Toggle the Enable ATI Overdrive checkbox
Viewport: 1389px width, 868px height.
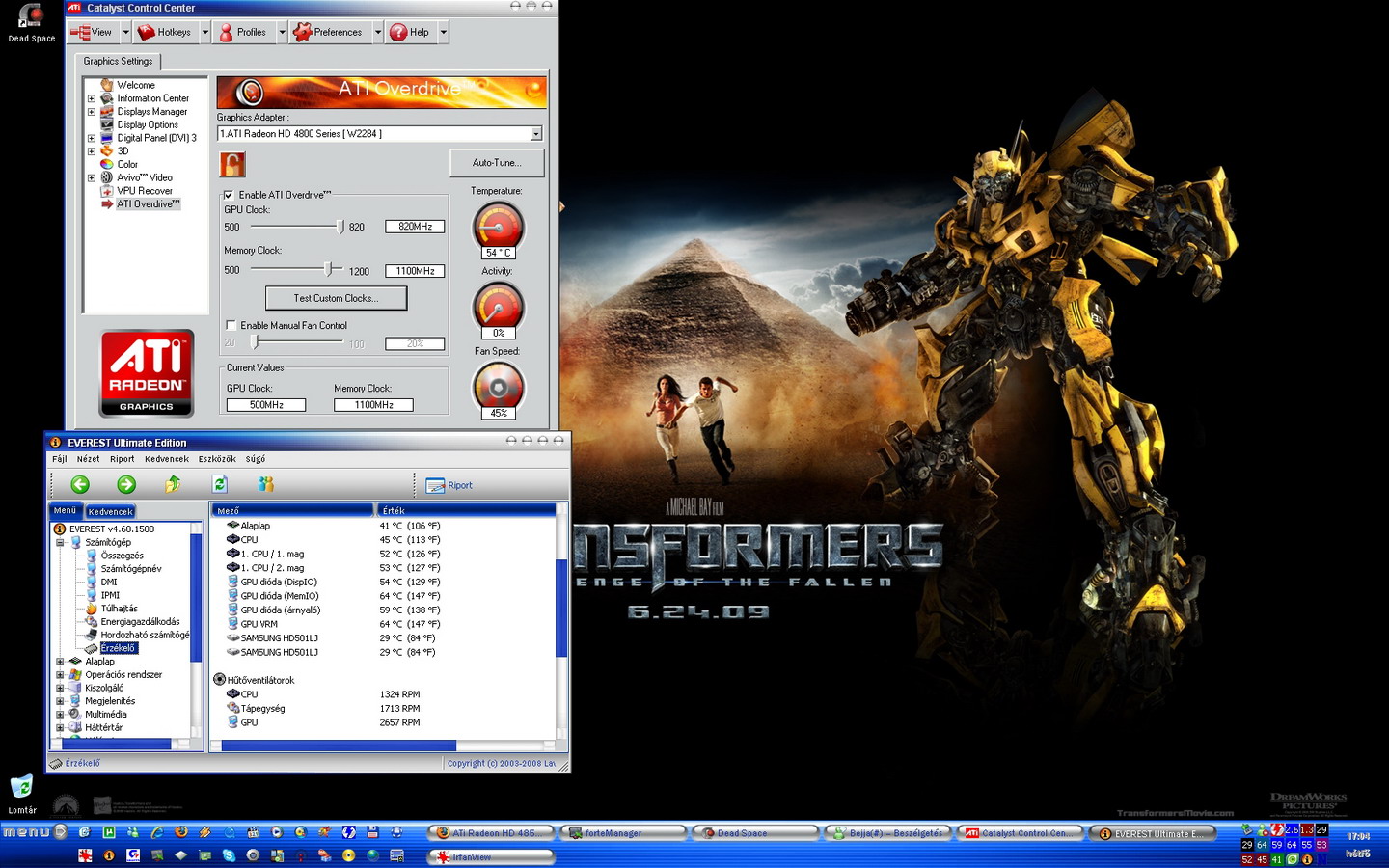[229, 195]
